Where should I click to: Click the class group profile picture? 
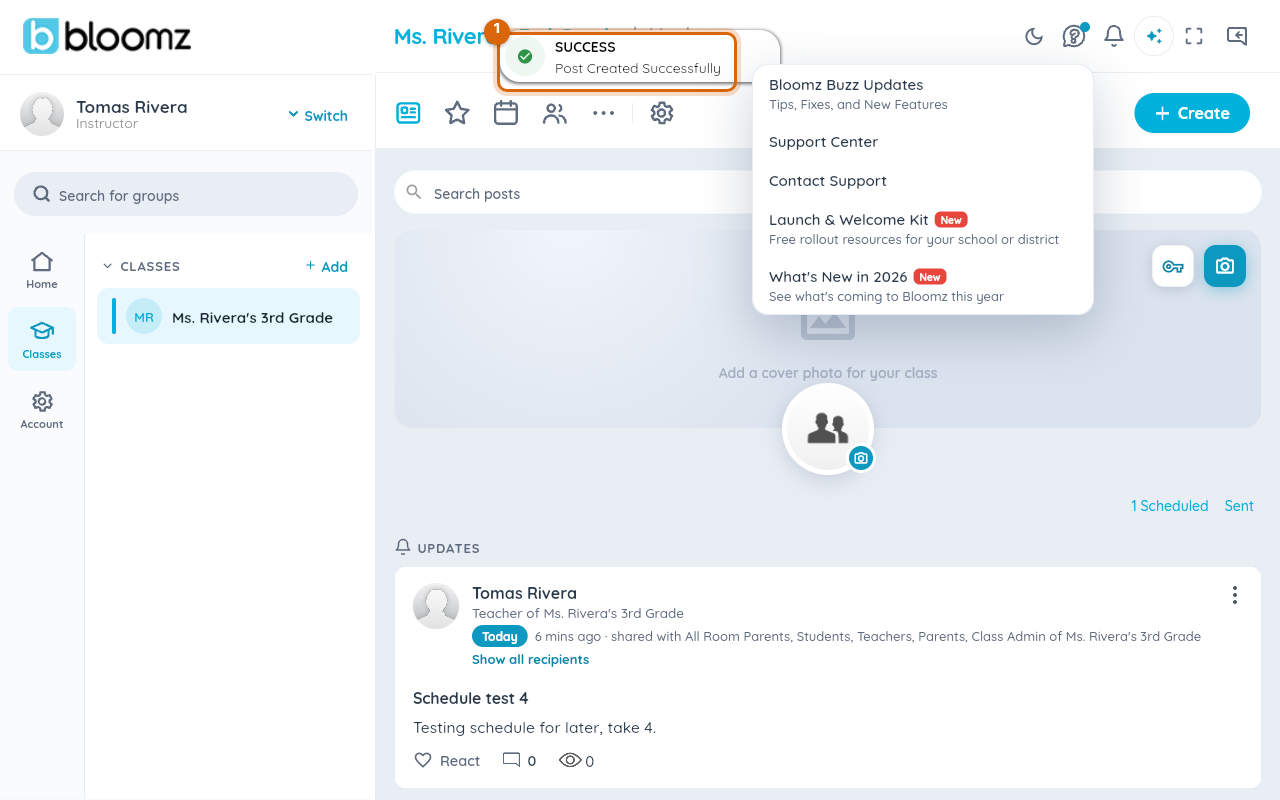(828, 428)
